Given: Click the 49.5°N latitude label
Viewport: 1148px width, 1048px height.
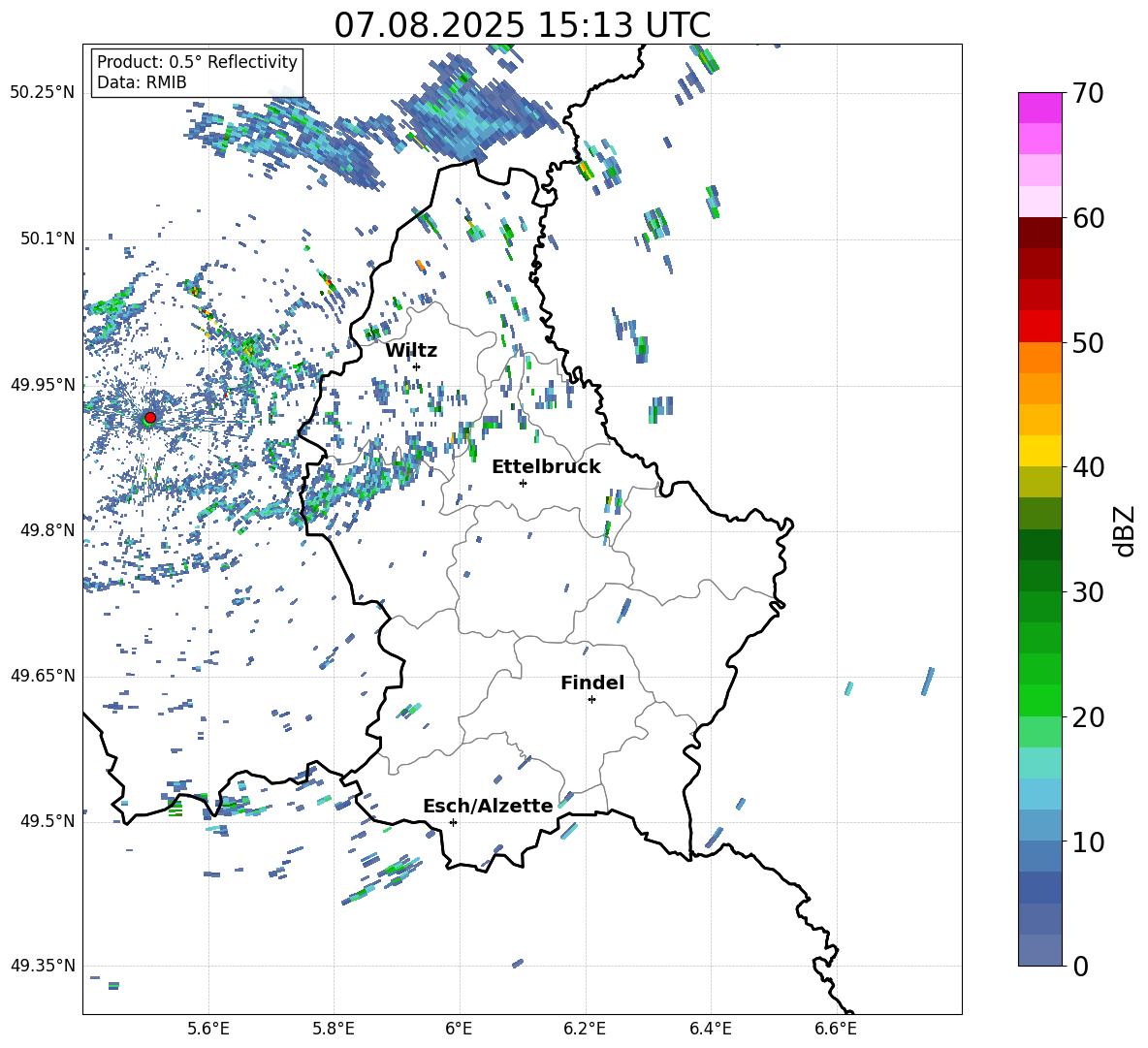Looking at the screenshot, I should point(48,820).
